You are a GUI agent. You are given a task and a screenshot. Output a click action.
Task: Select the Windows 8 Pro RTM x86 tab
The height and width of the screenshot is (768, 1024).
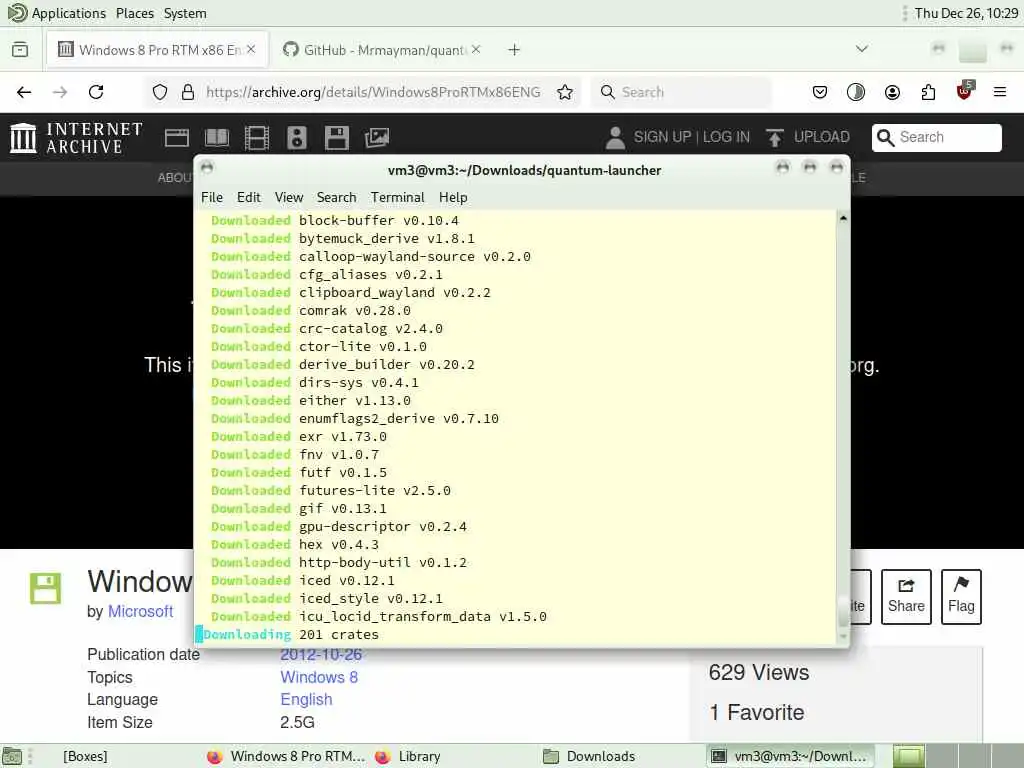click(x=157, y=50)
